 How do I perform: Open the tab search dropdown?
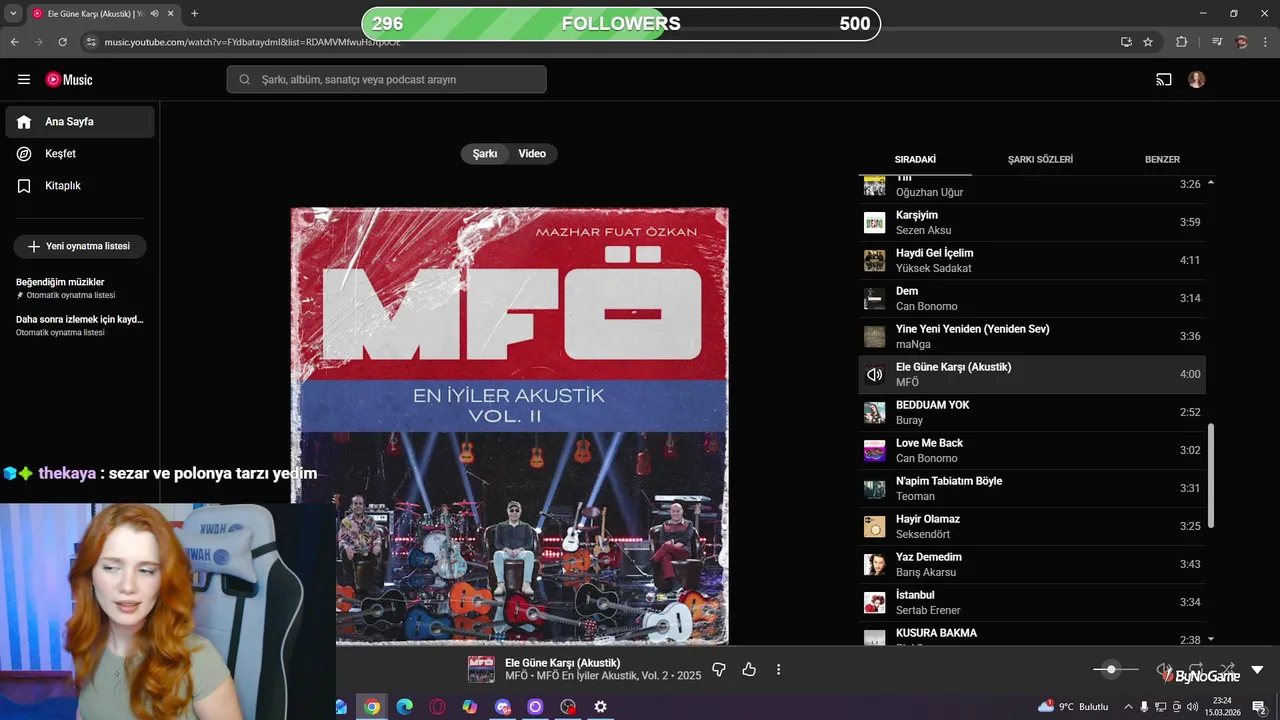point(13,14)
